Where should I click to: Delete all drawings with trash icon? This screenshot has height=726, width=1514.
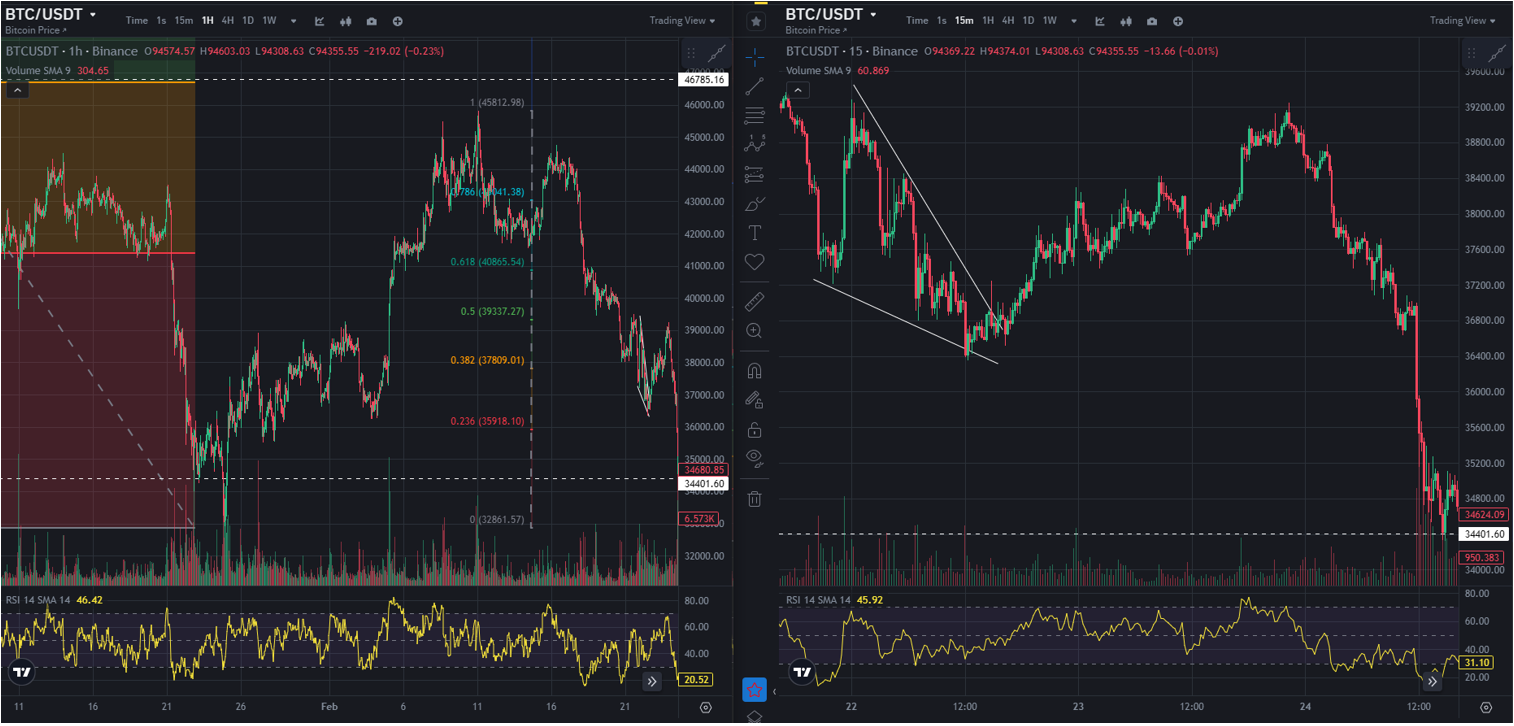(755, 497)
